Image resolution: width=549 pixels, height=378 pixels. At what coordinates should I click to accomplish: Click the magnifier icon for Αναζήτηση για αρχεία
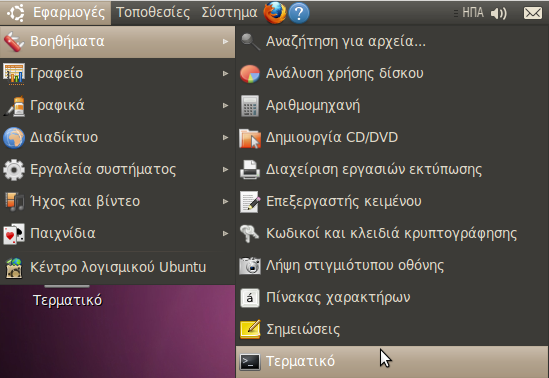click(x=250, y=42)
